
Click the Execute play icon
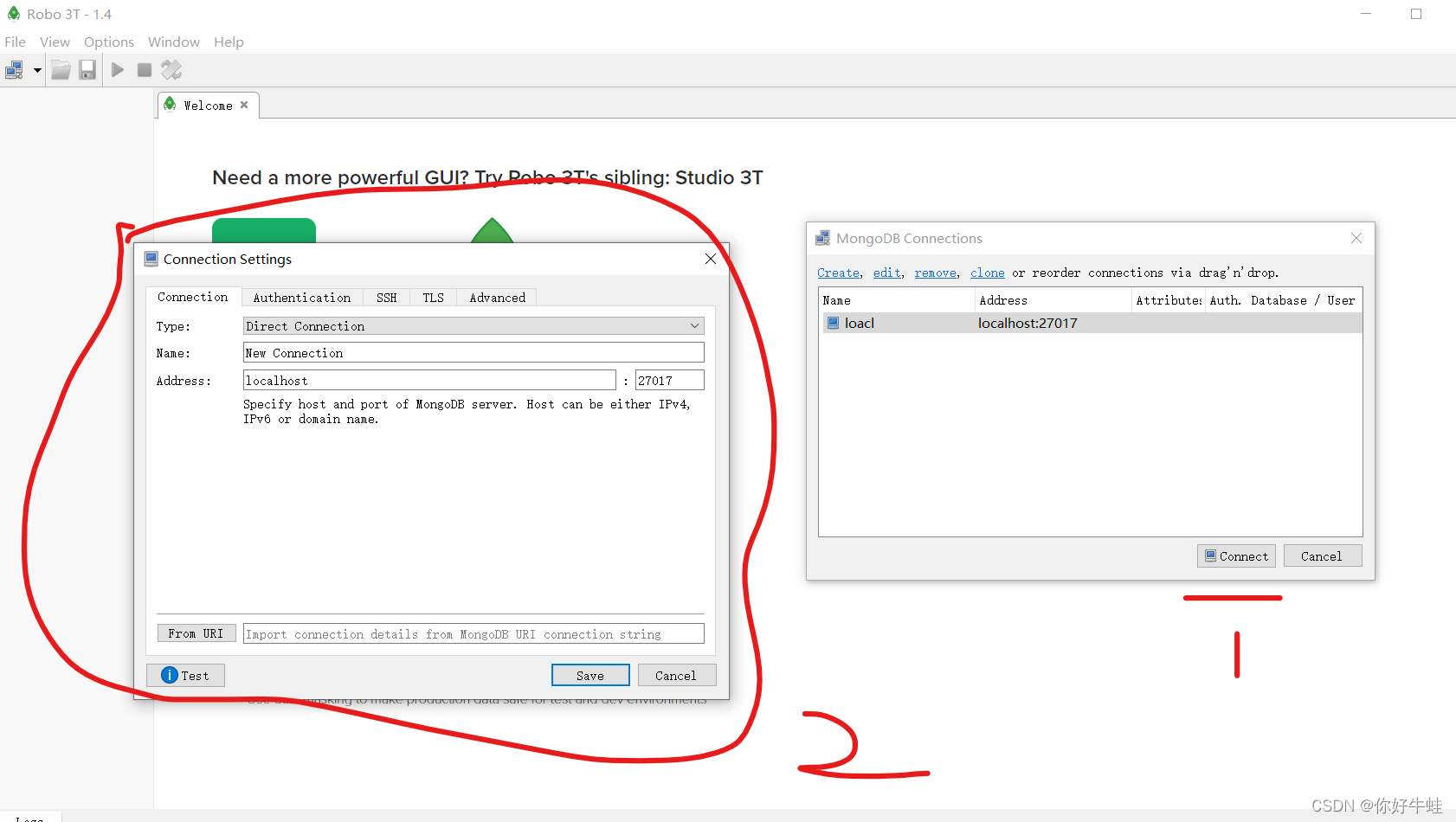[x=118, y=70]
